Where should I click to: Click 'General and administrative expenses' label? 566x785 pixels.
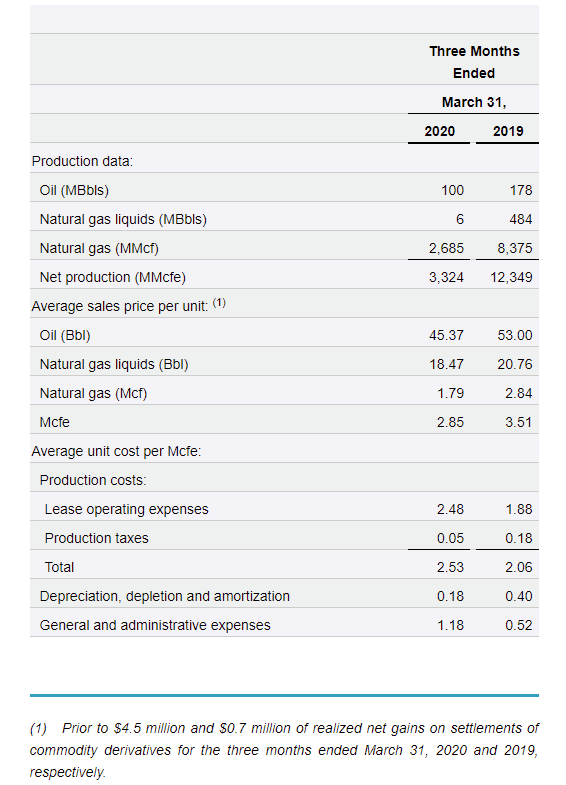coord(155,626)
